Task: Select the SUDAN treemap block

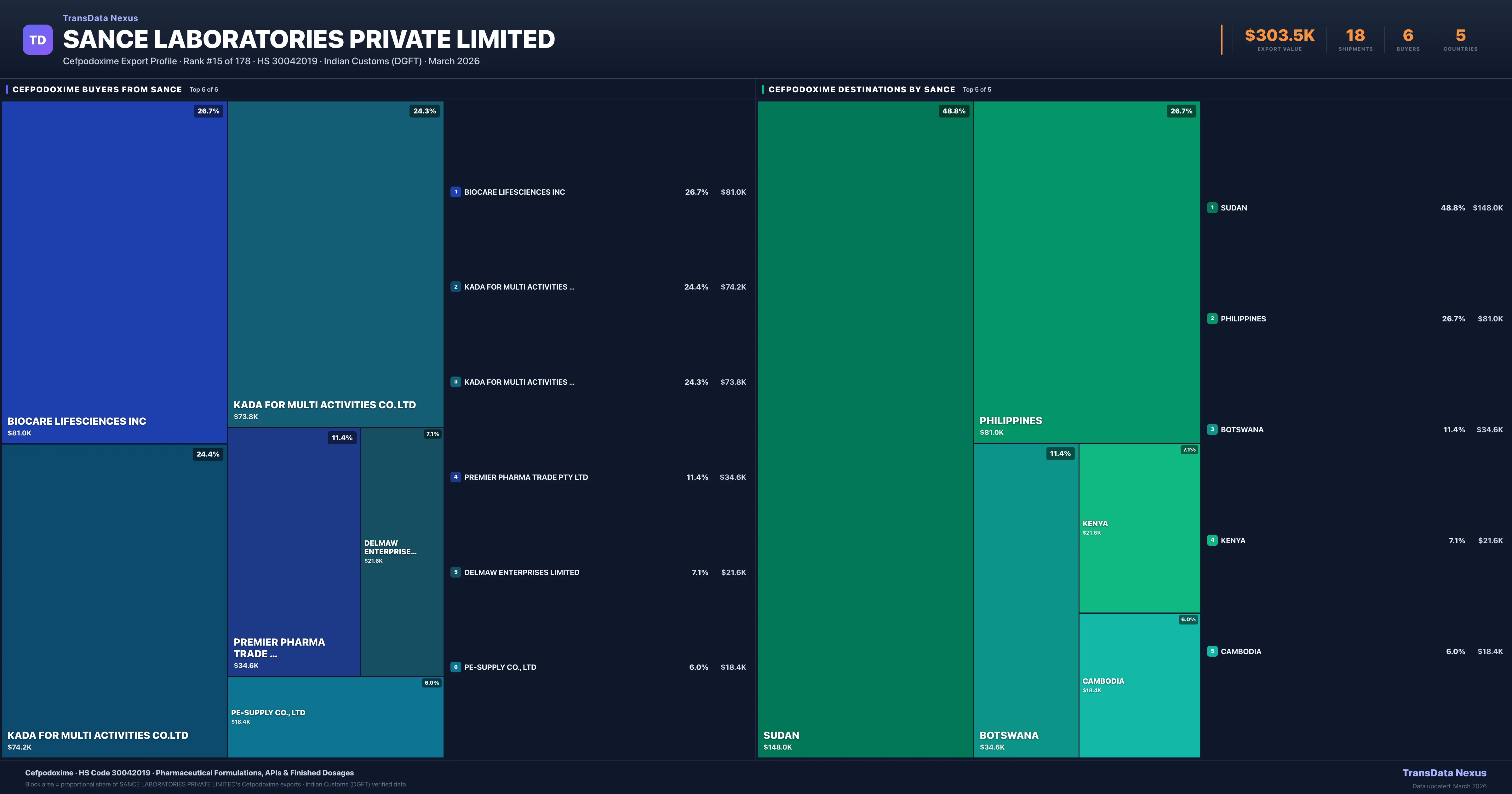Action: (865, 429)
